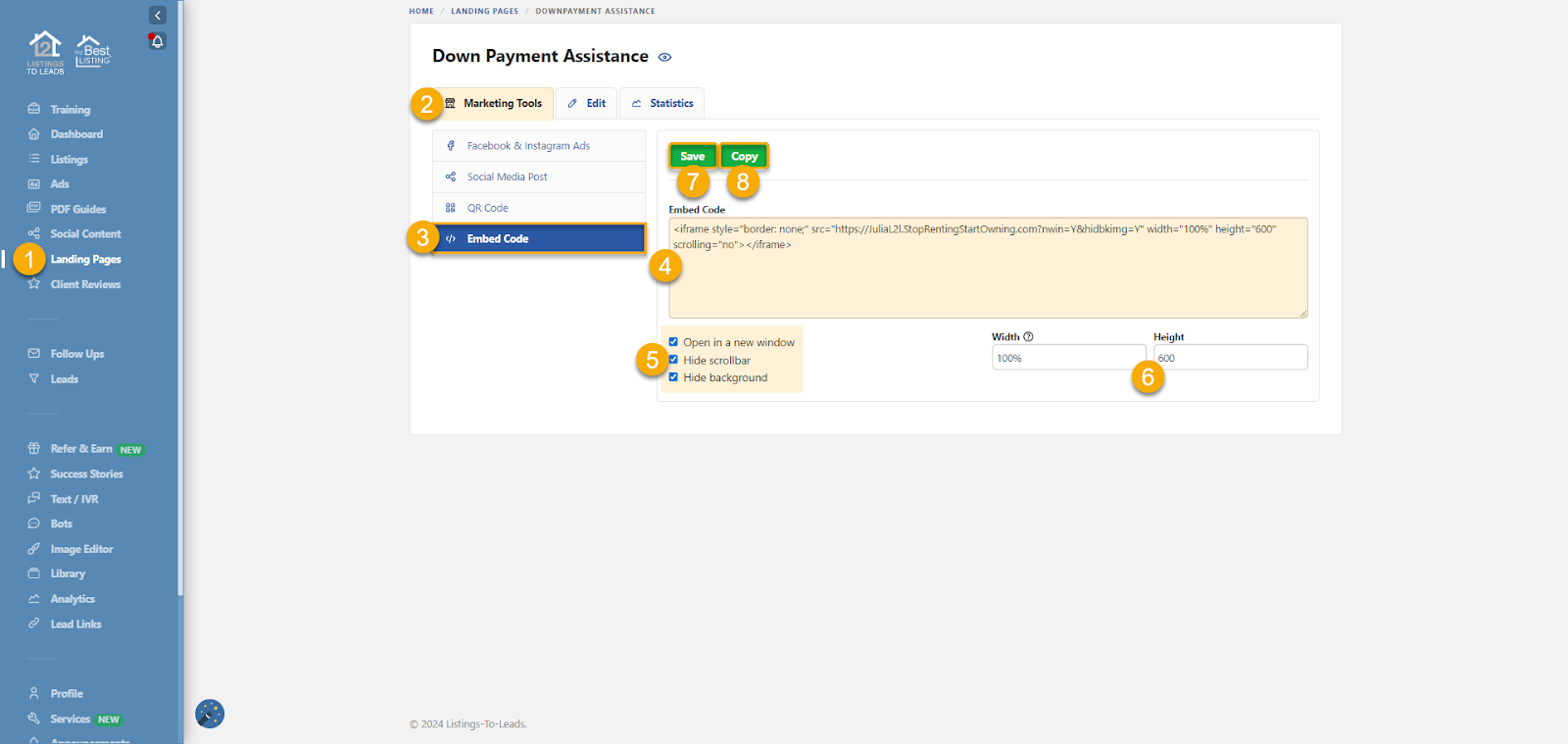Collapse the sidebar with the chevron arrow
This screenshot has width=1568, height=744.
coord(158,15)
